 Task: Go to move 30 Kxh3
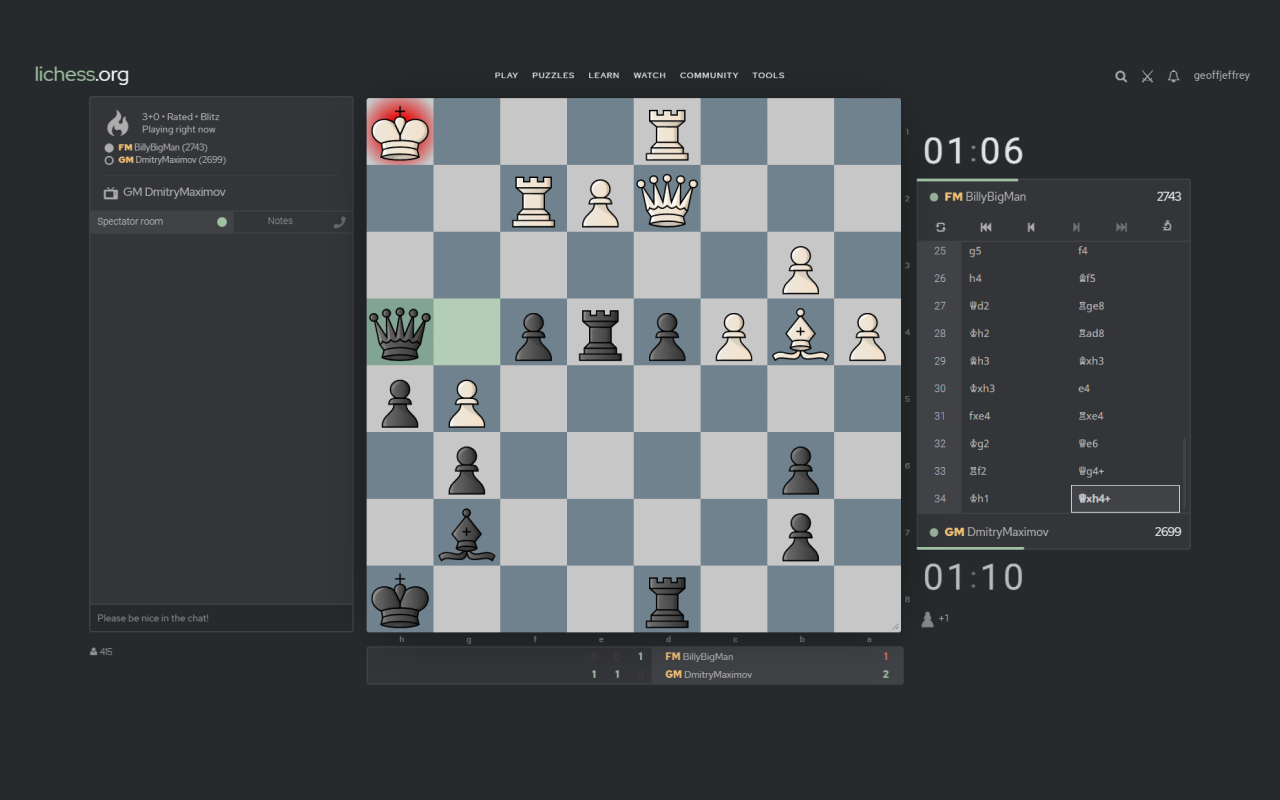point(1016,389)
